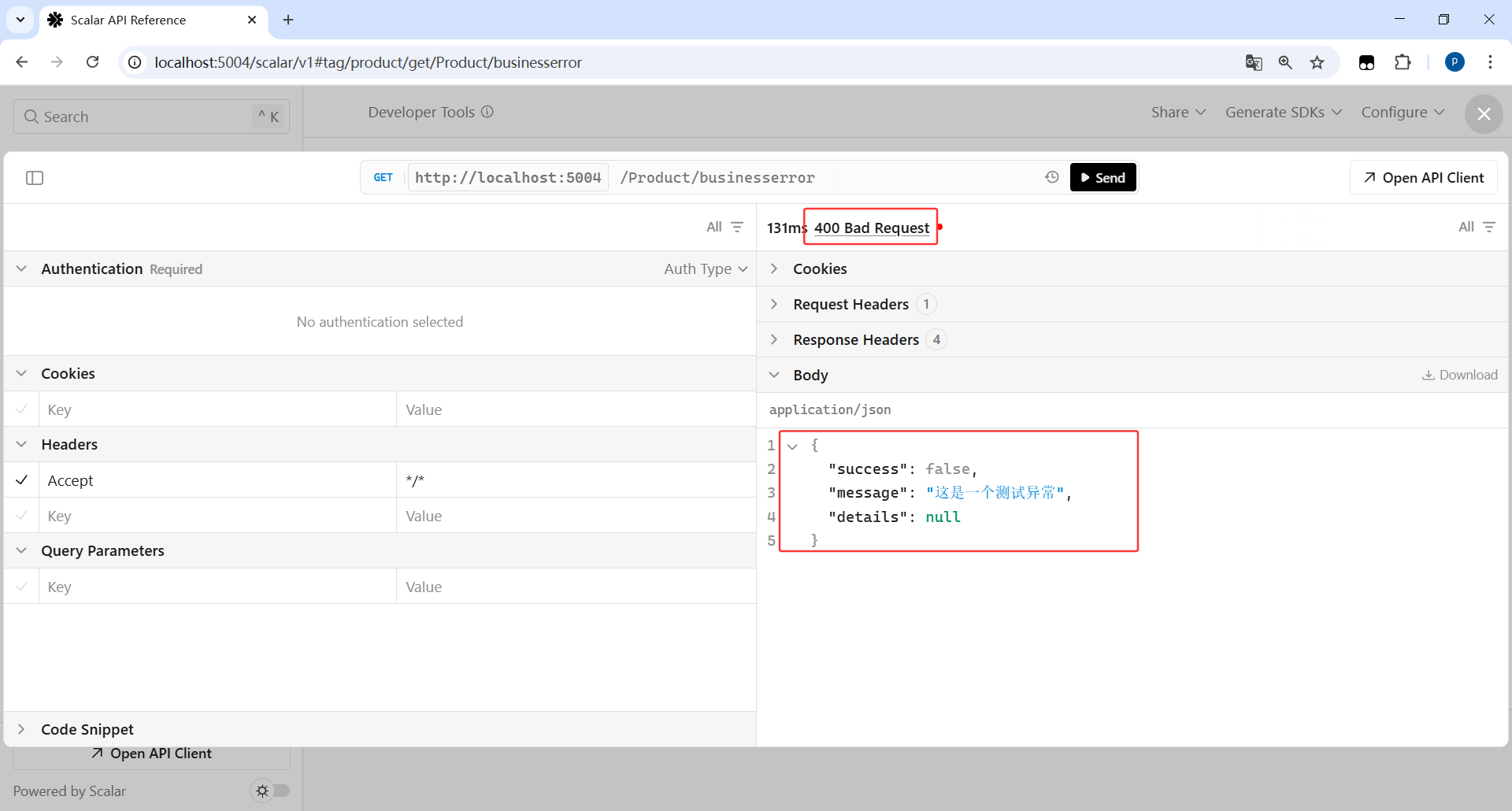Click the request section filter icon
1512x811 pixels.
tap(737, 227)
